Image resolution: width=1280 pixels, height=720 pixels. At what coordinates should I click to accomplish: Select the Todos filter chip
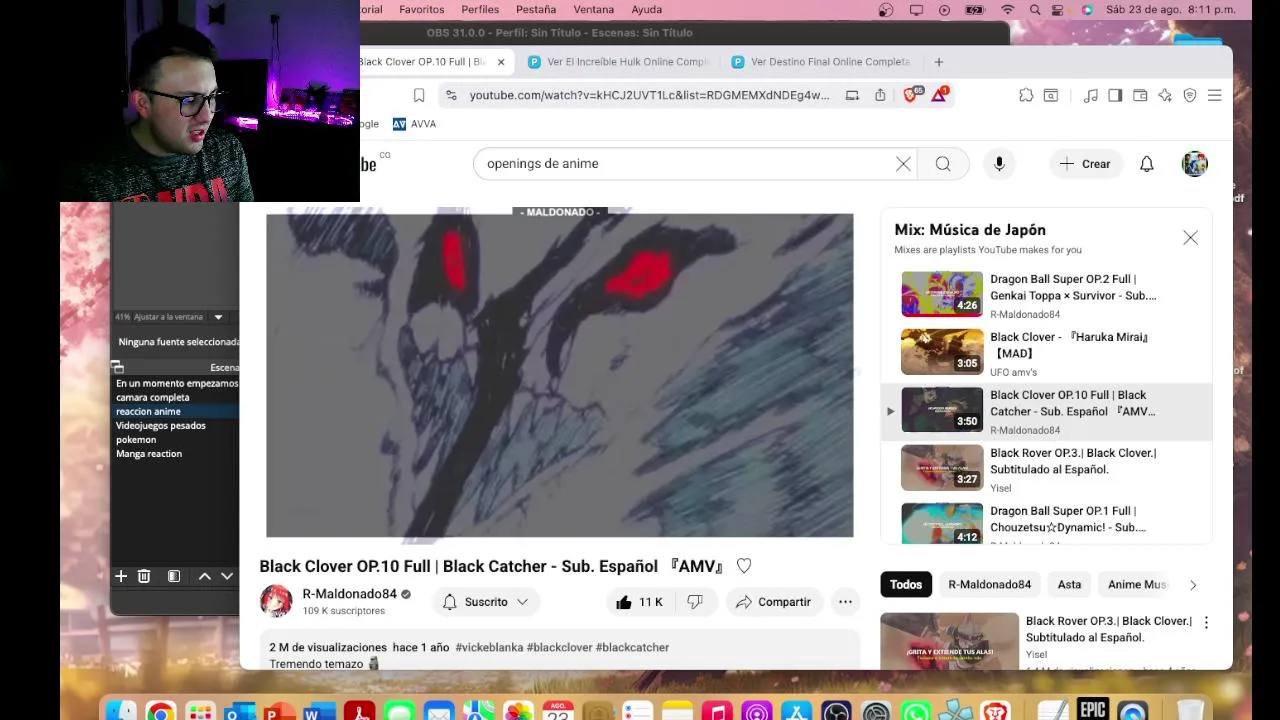tap(906, 585)
